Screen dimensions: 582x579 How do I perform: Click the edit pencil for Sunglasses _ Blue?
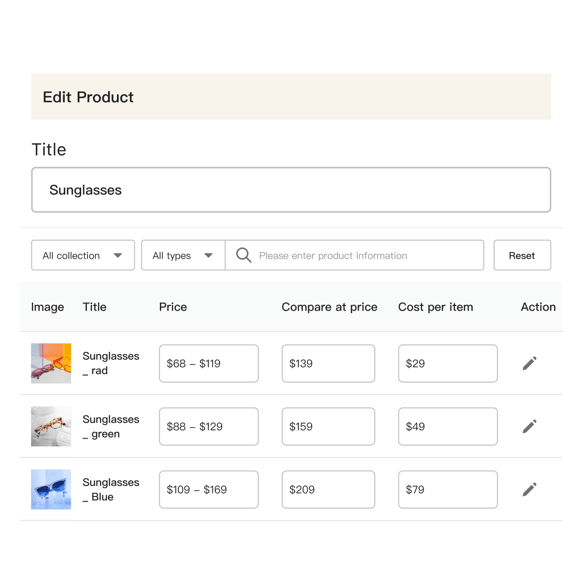pos(529,490)
